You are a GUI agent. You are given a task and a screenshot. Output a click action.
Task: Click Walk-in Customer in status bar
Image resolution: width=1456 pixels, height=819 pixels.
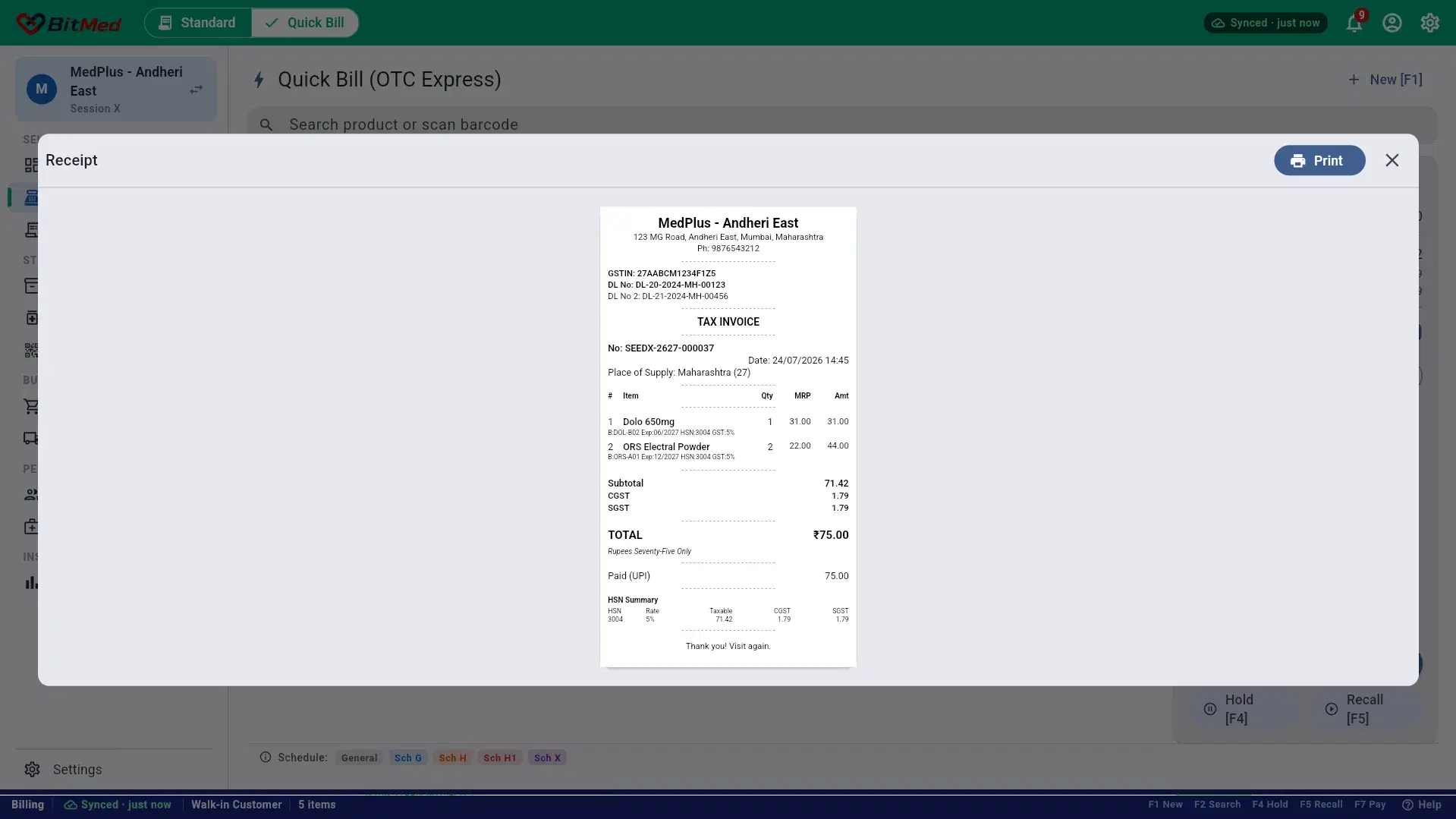pos(236,805)
